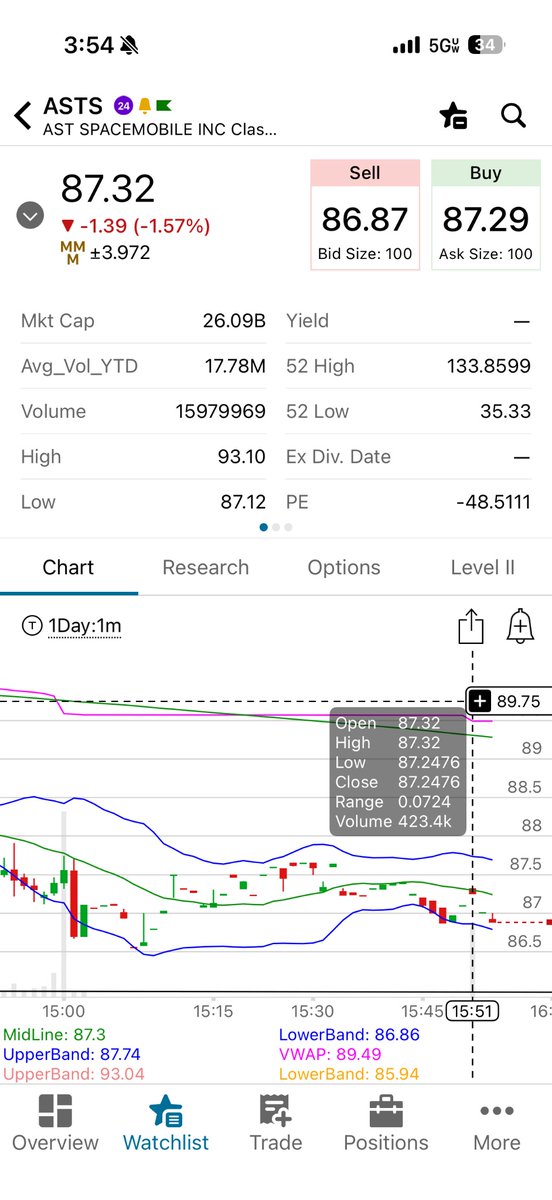Viewport: 552px width, 1200px height.
Task: Tap the status bar clock 3:54
Action: 87,46
